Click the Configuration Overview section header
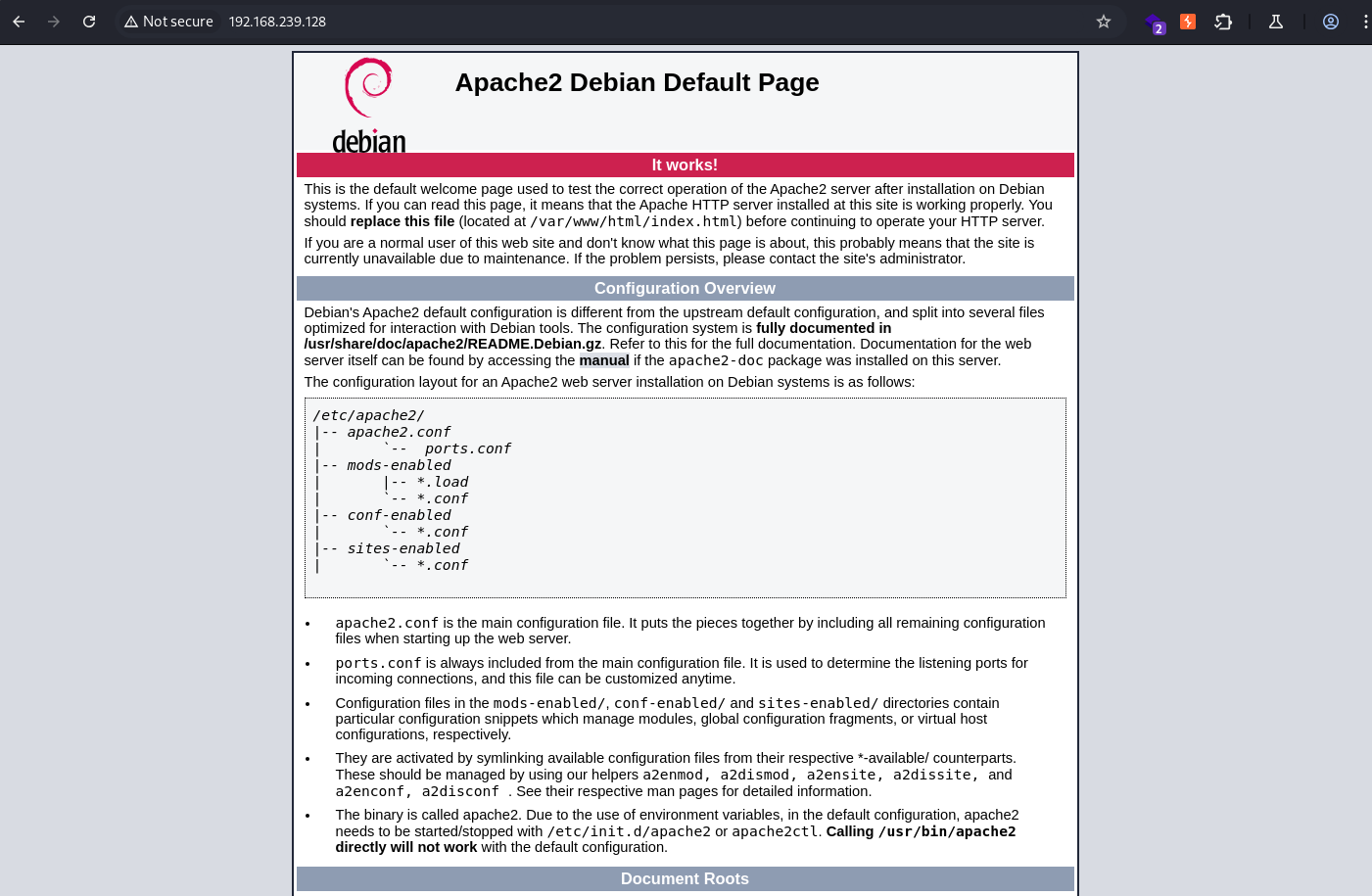 pos(686,289)
